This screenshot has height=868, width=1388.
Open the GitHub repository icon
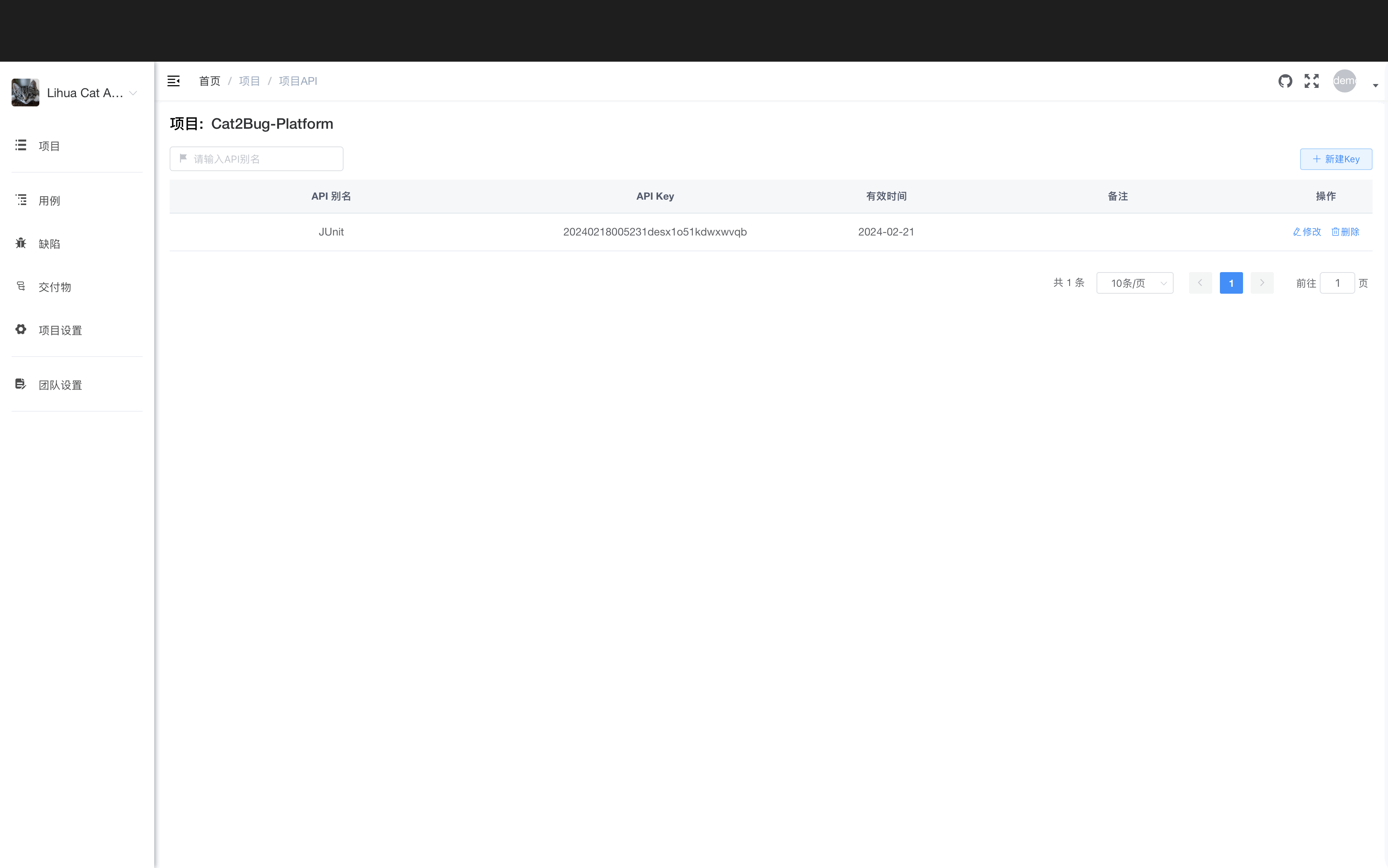pos(1285,81)
